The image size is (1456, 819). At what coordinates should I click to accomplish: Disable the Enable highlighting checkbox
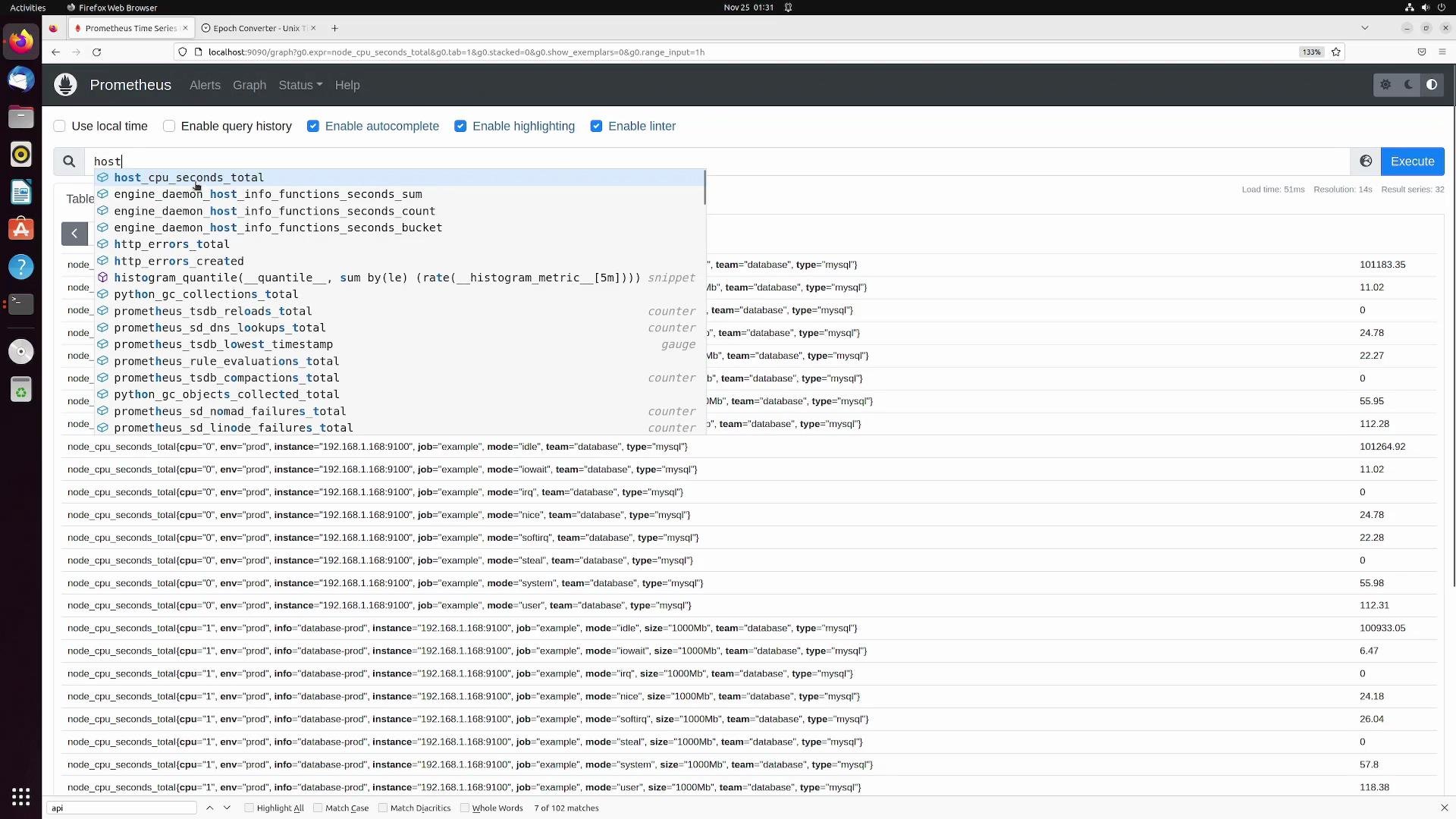pyautogui.click(x=460, y=126)
